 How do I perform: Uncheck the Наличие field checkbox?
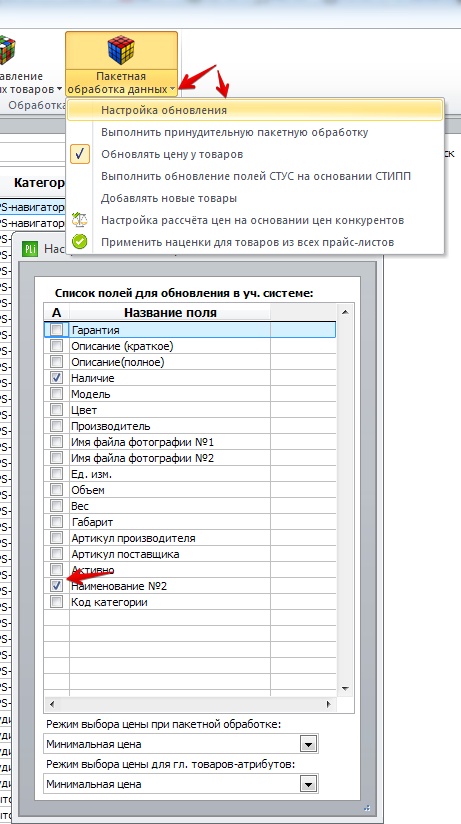click(57, 377)
